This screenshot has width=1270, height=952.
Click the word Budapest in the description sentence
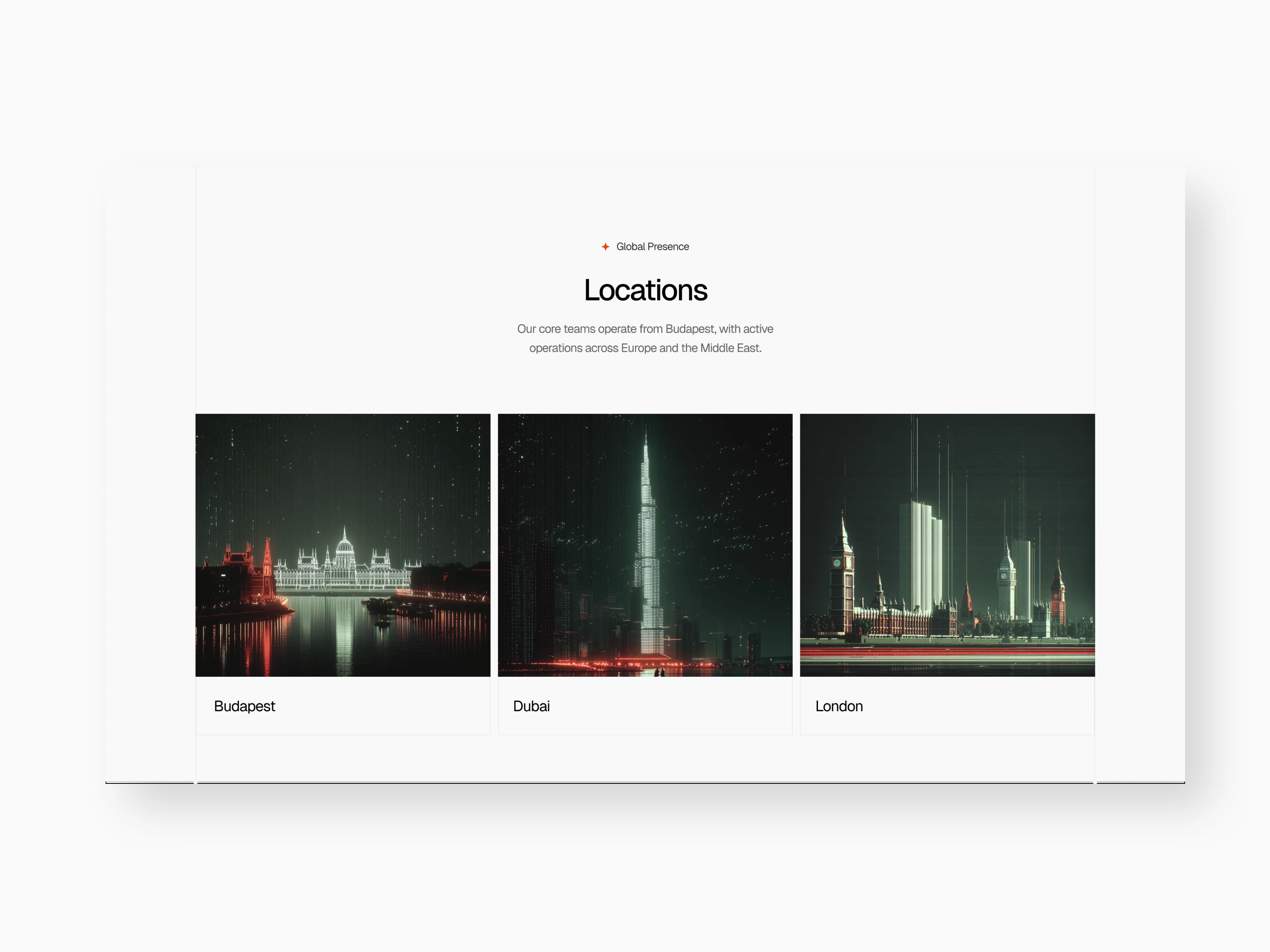[x=690, y=329]
